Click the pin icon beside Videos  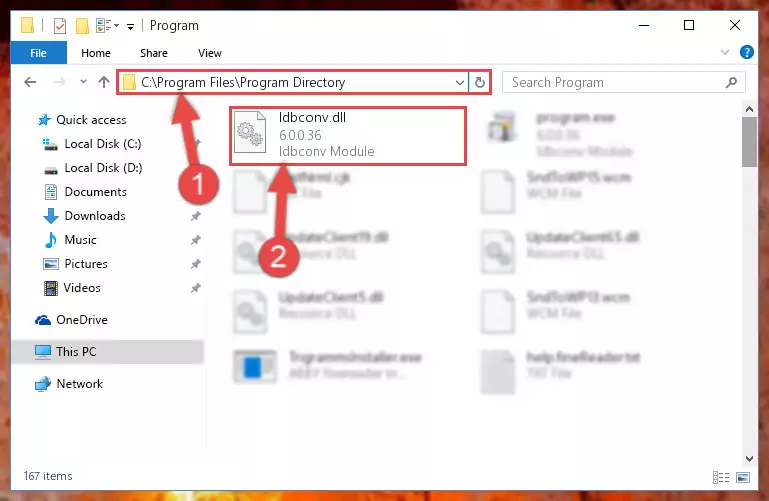point(196,288)
